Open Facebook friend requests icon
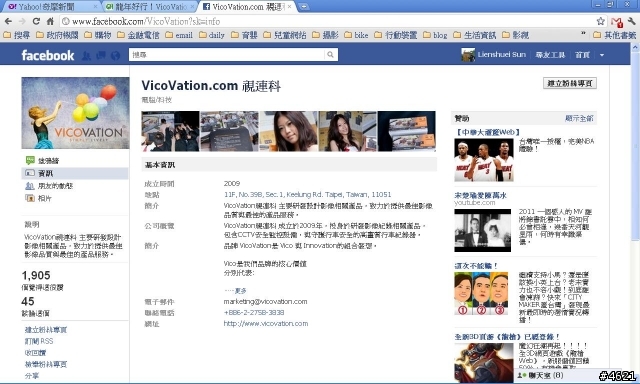This screenshot has width=640, height=384. (x=86, y=55)
